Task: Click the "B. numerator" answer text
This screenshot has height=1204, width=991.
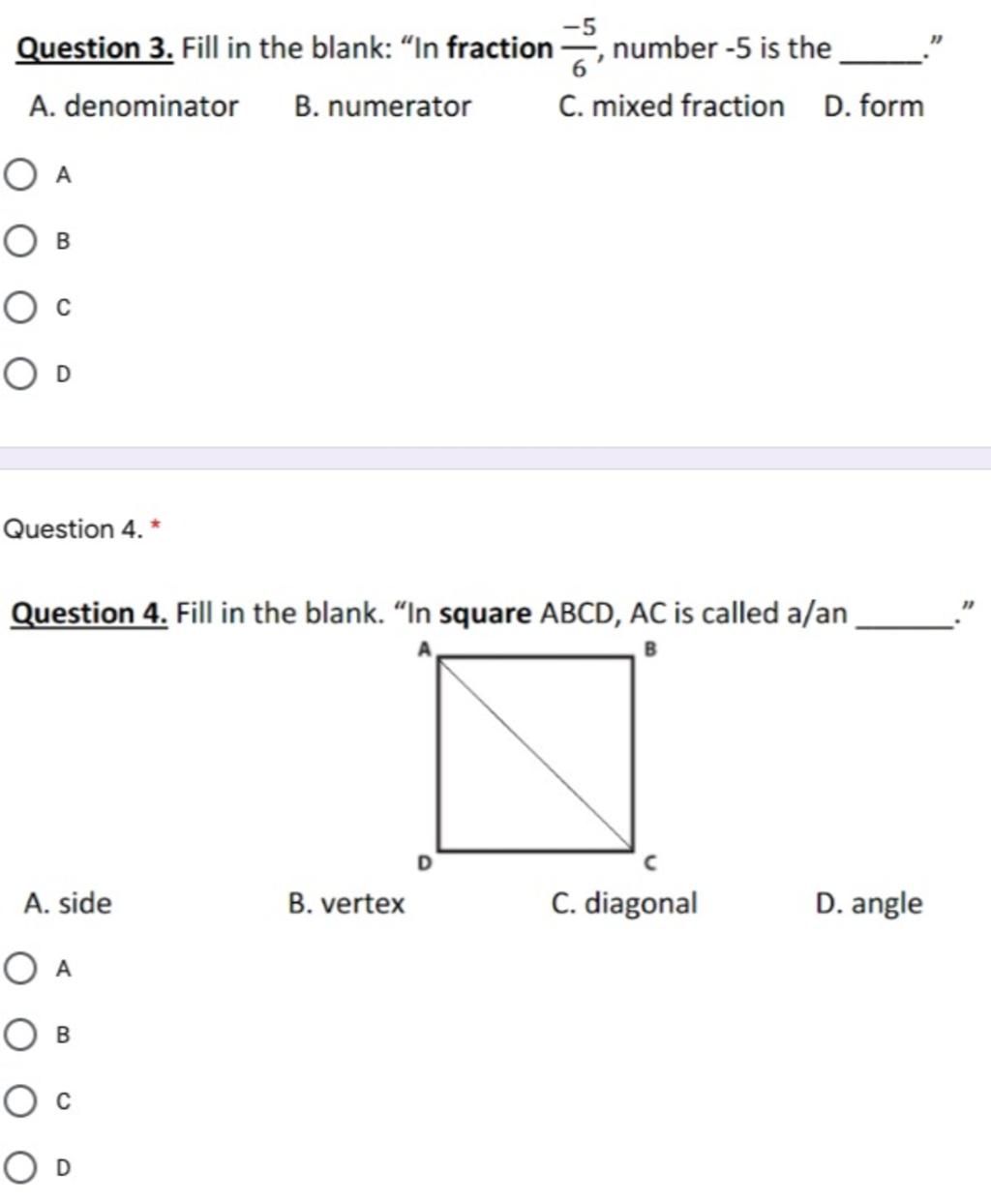Action: (x=382, y=106)
